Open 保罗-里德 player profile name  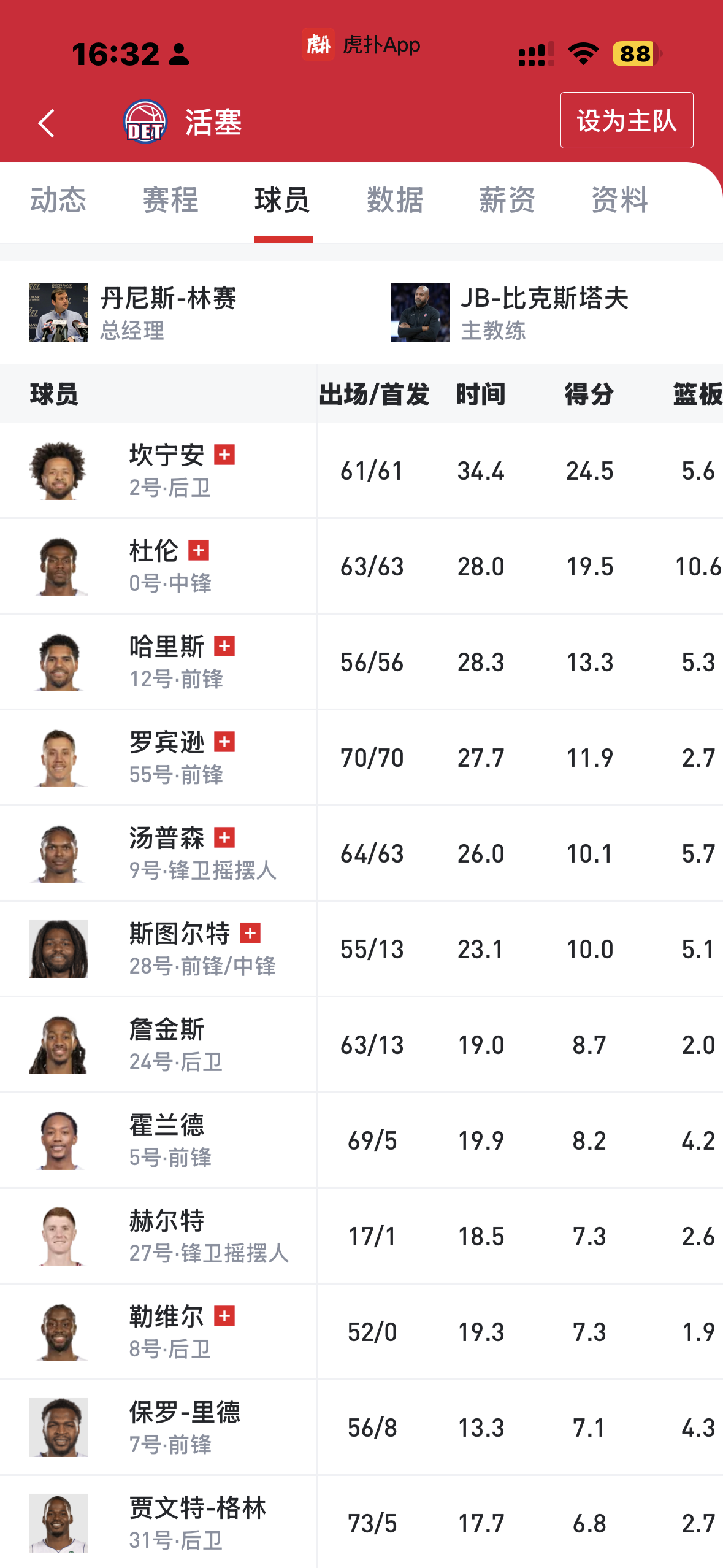(185, 1412)
